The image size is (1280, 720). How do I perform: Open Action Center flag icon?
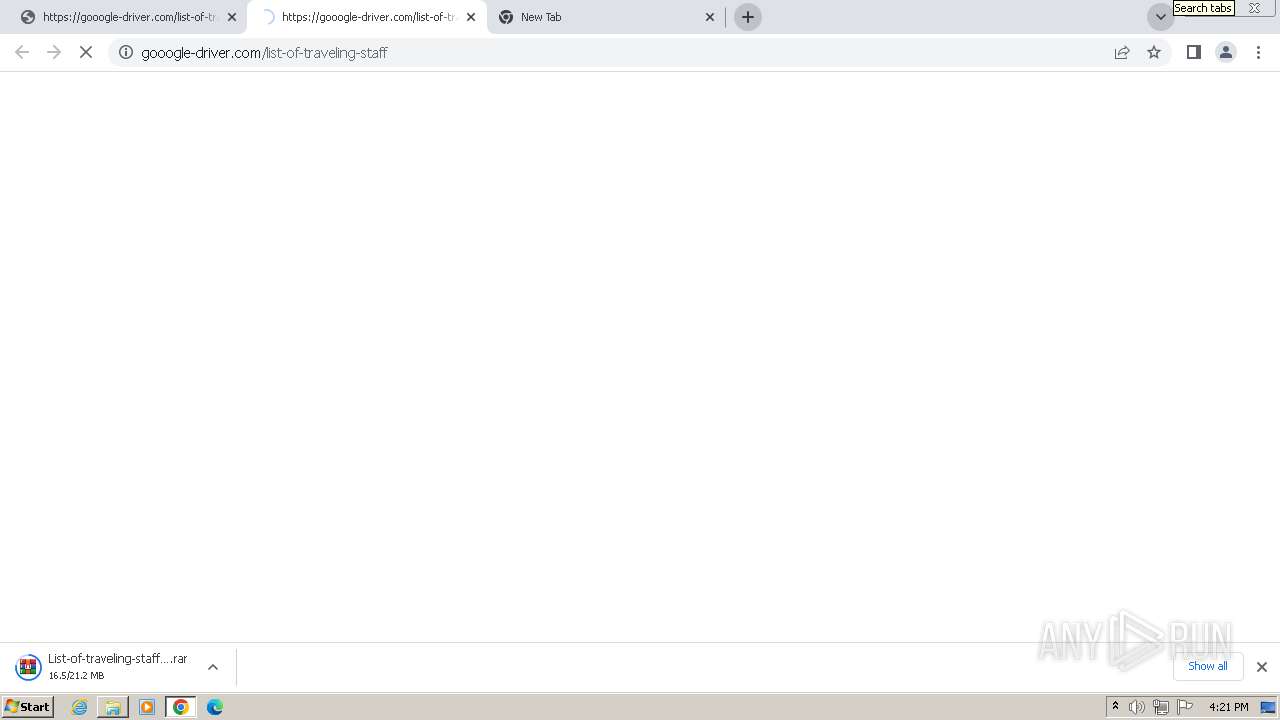pos(1185,707)
